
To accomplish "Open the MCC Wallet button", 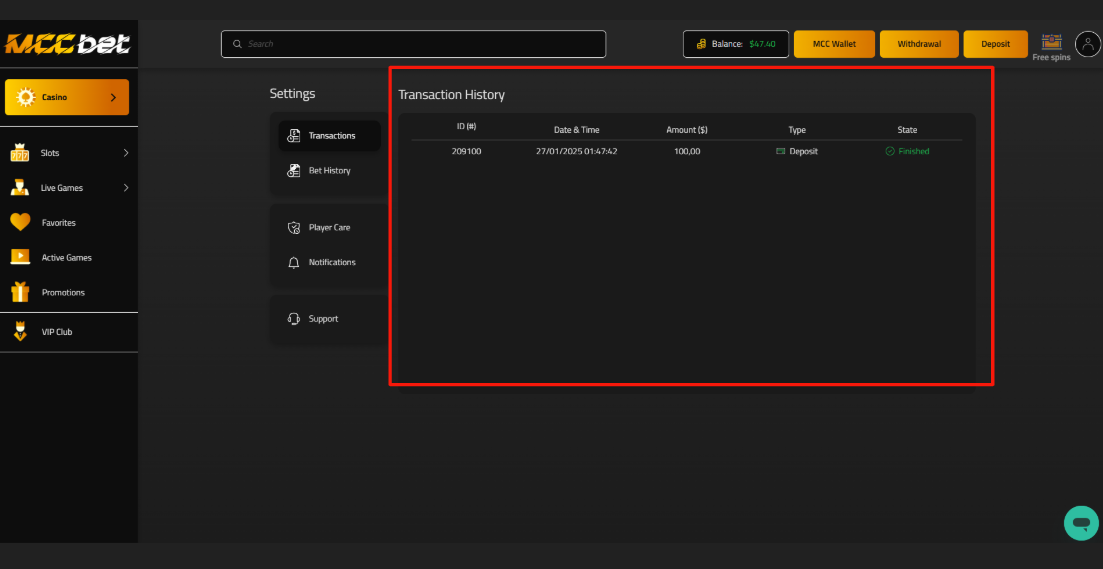I will 834,44.
